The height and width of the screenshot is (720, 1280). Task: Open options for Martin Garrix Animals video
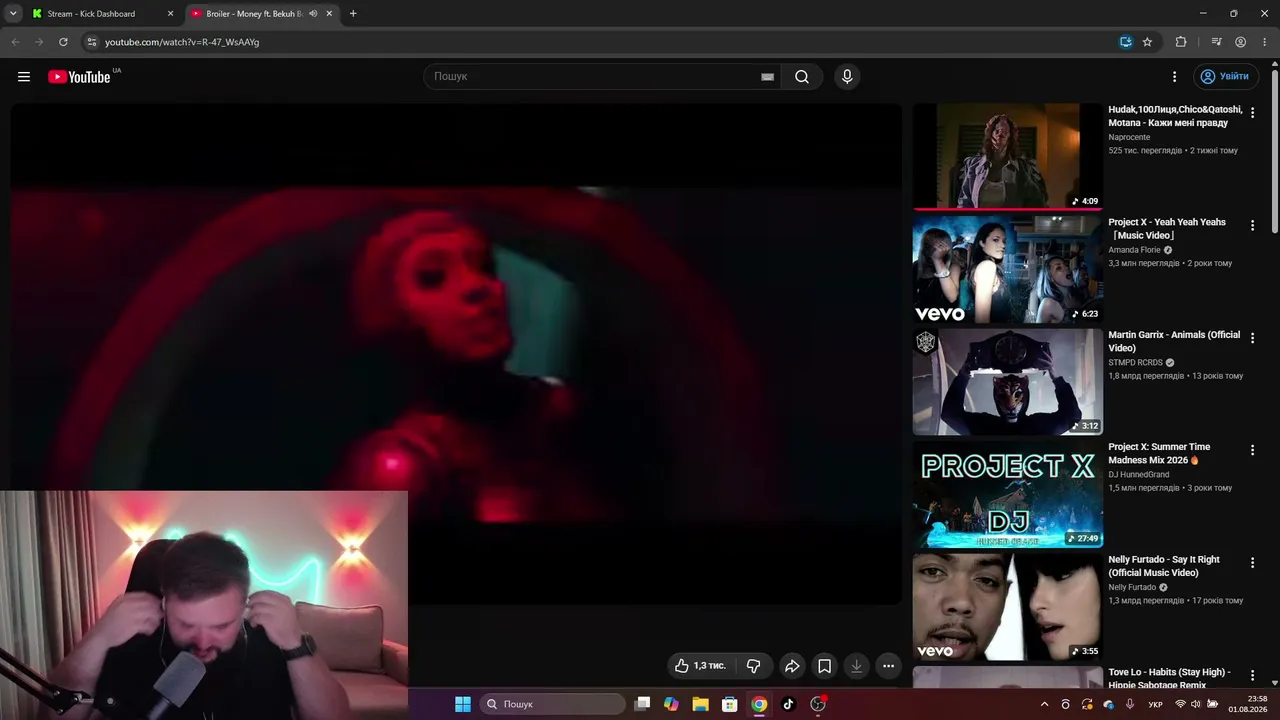pyautogui.click(x=1252, y=338)
